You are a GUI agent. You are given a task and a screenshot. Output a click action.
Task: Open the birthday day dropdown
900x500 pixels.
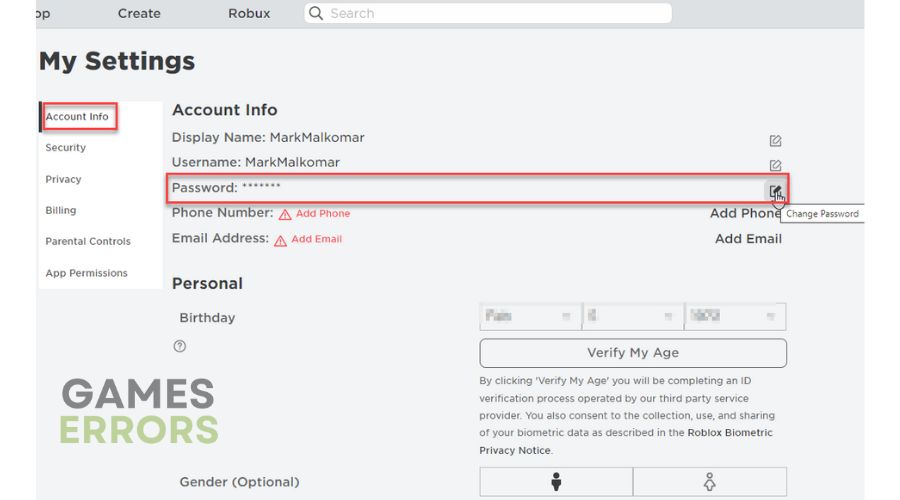(633, 316)
